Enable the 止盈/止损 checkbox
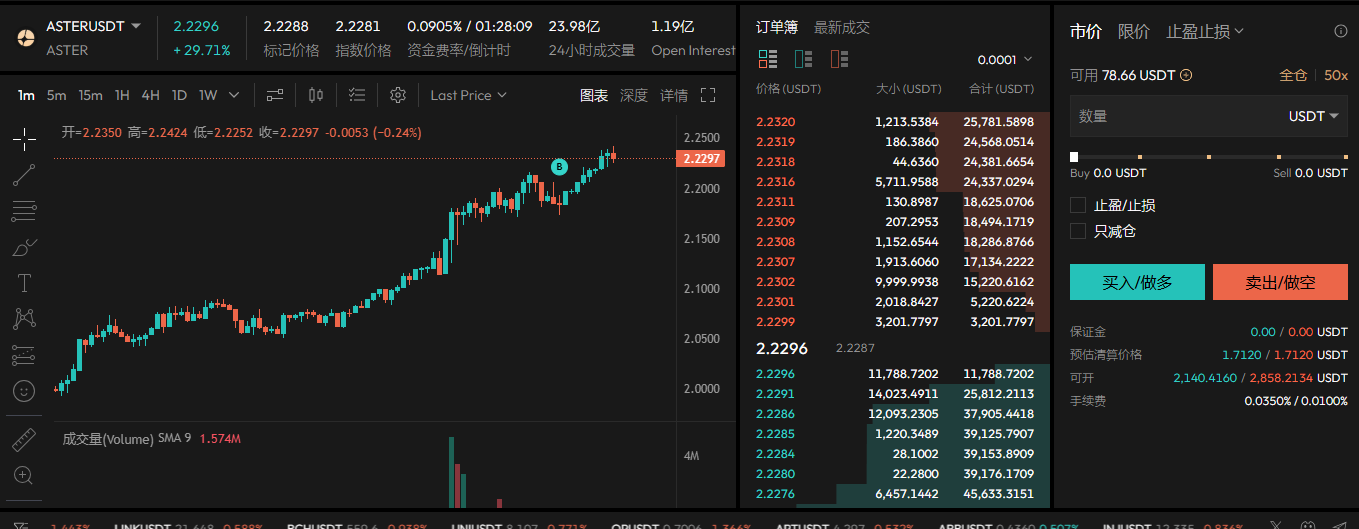This screenshot has width=1359, height=529. point(1078,205)
